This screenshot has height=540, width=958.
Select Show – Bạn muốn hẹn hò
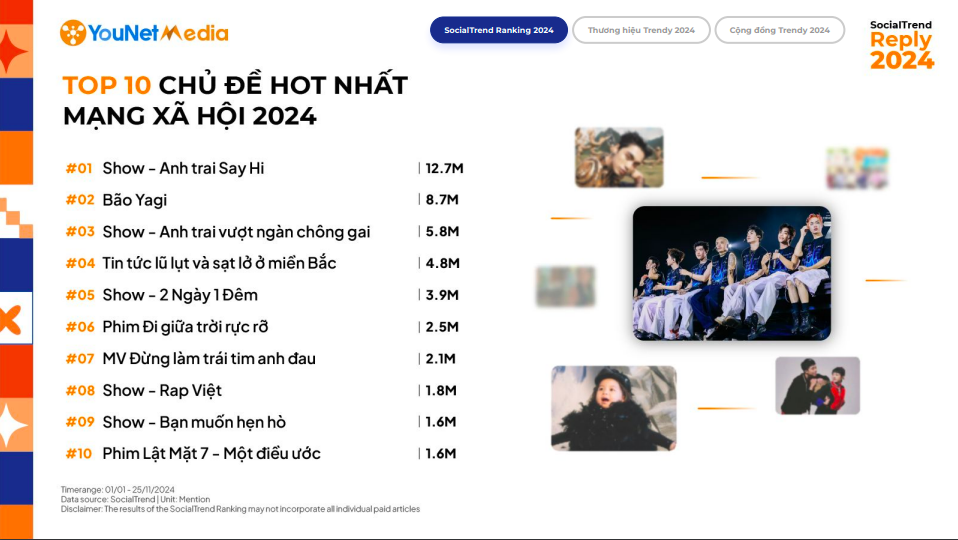click(x=194, y=422)
